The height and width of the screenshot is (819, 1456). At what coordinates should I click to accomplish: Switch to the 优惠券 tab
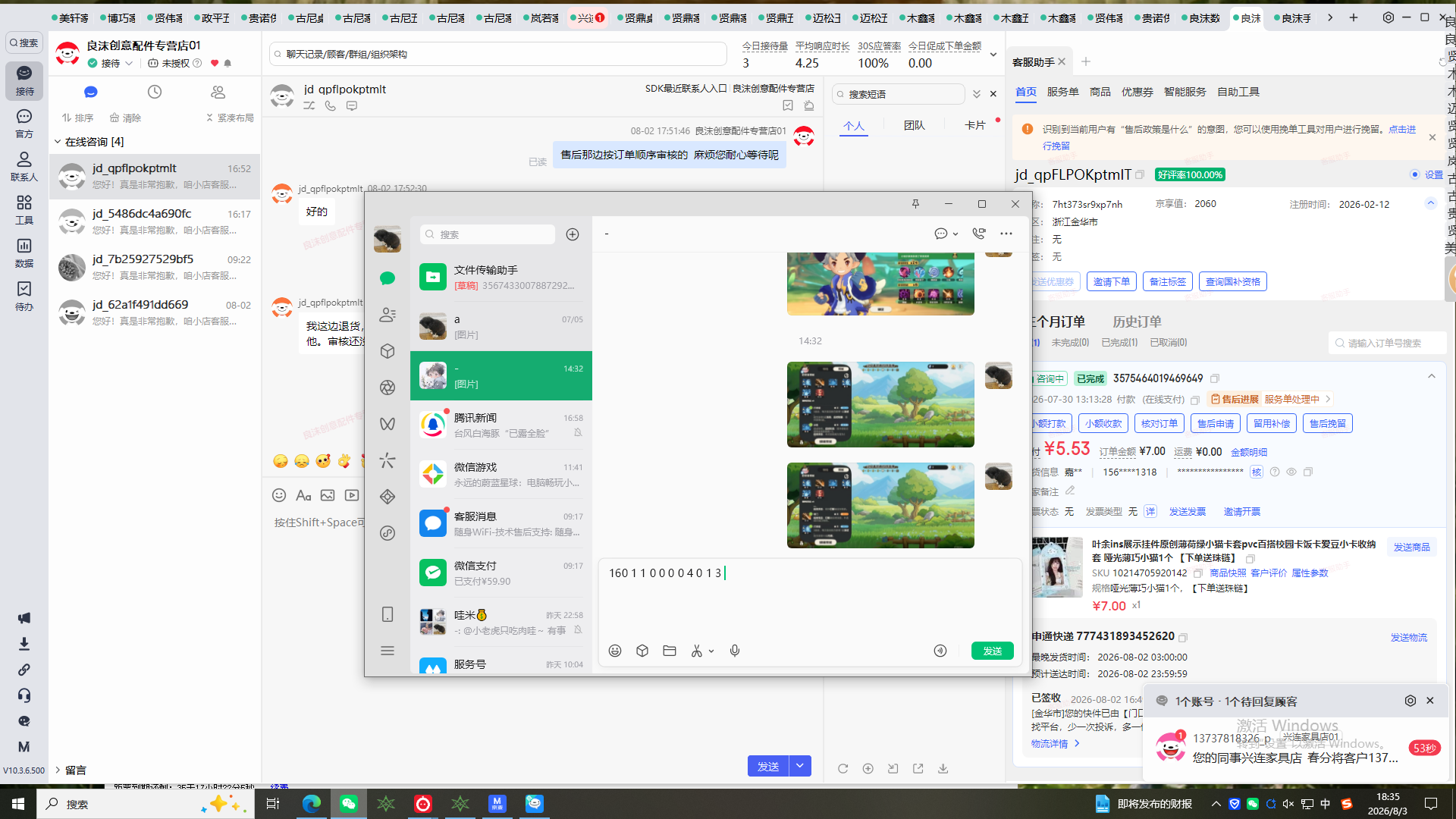(1137, 92)
